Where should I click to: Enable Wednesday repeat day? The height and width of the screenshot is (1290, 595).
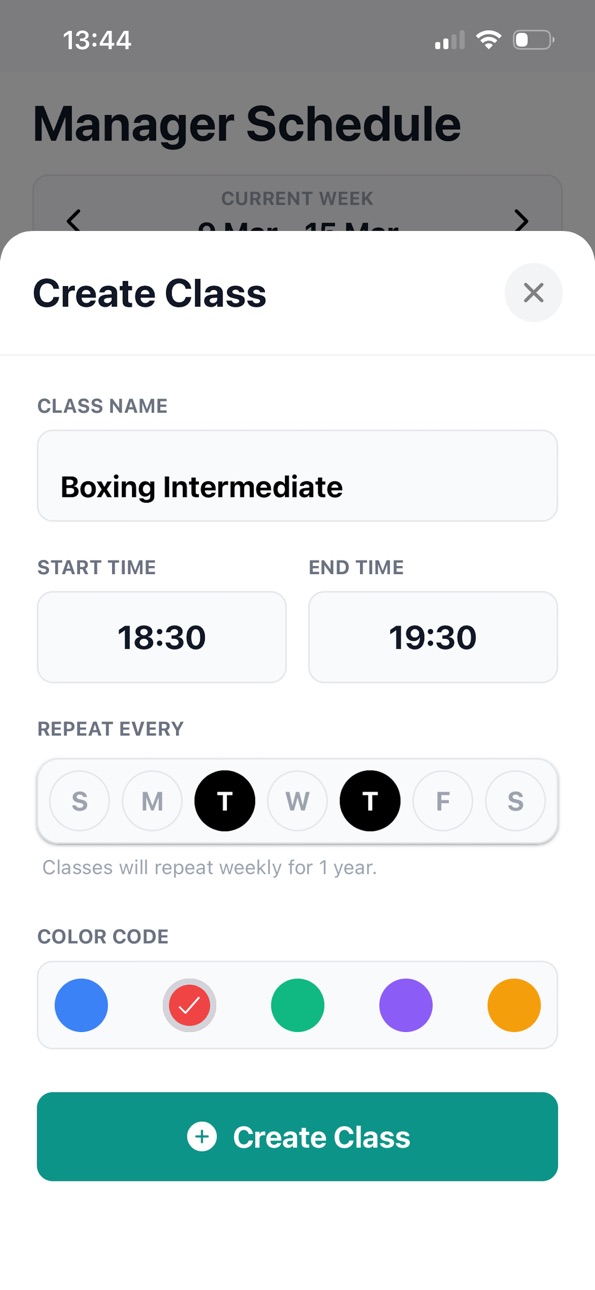coord(297,801)
